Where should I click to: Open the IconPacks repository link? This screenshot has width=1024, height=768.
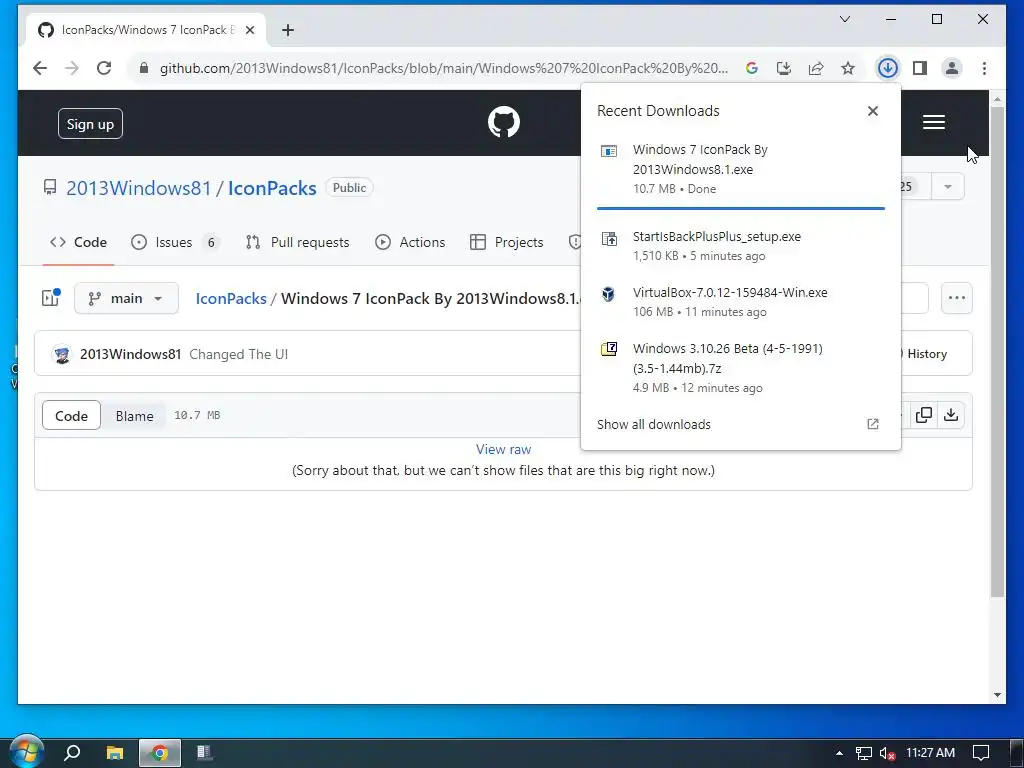[272, 188]
